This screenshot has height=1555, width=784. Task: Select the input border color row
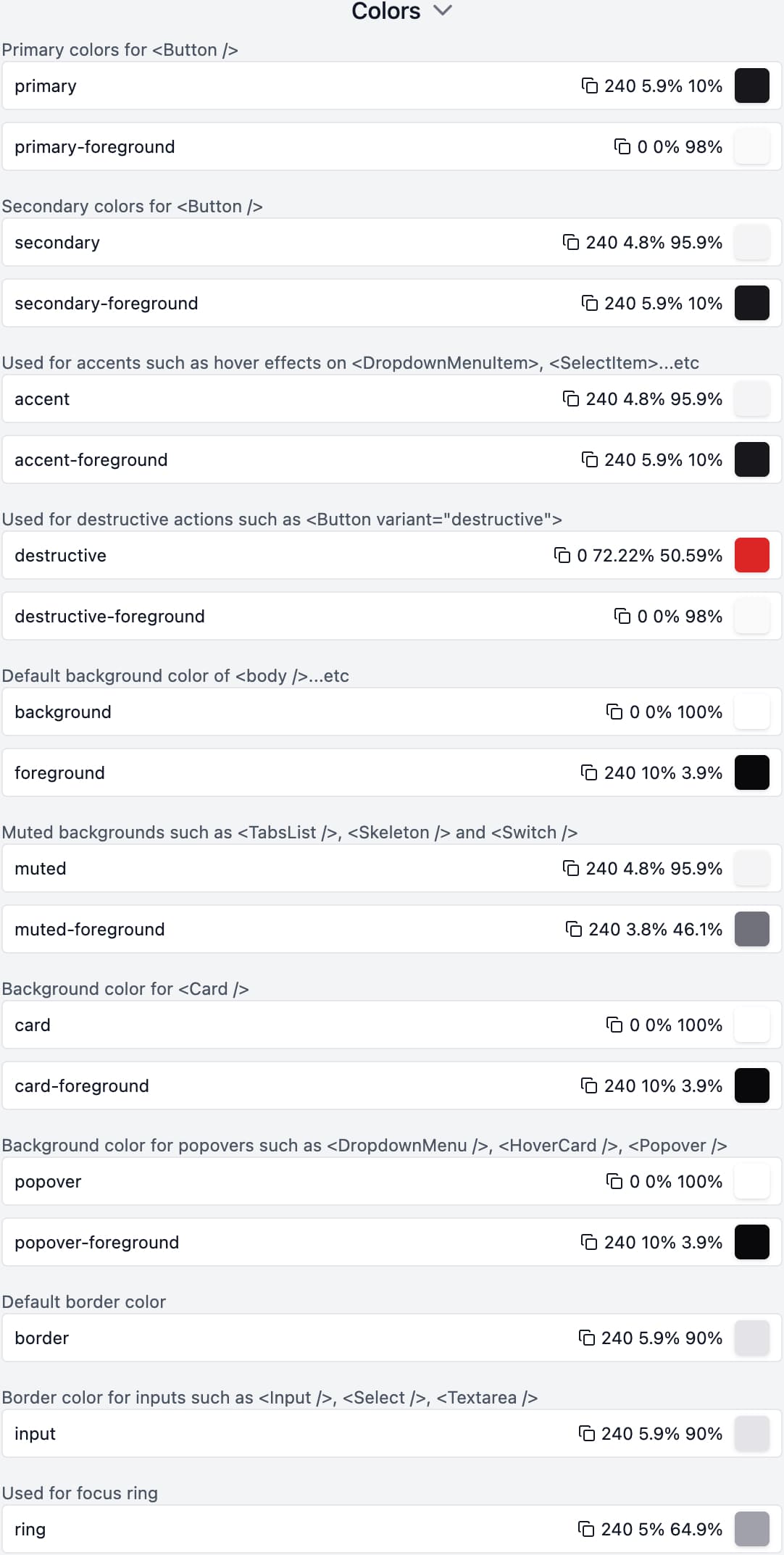coord(290,1434)
